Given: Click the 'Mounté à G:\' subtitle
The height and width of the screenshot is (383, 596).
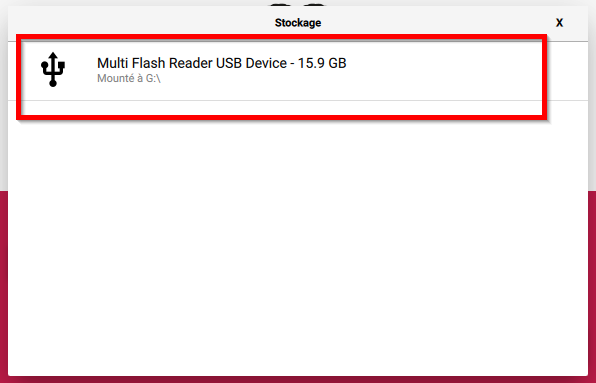Looking at the screenshot, I should click(129, 78).
